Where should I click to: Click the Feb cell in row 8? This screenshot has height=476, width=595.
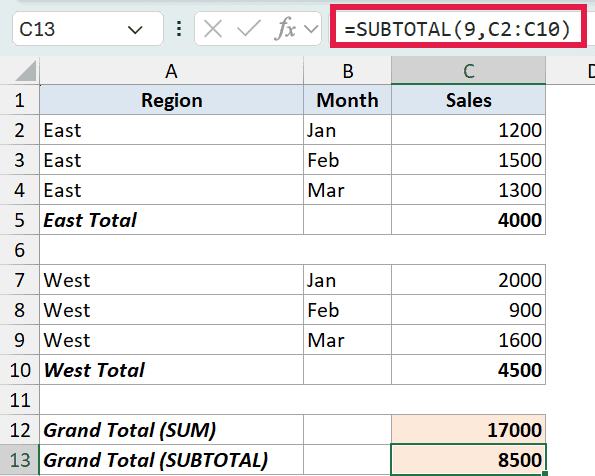[348, 310]
